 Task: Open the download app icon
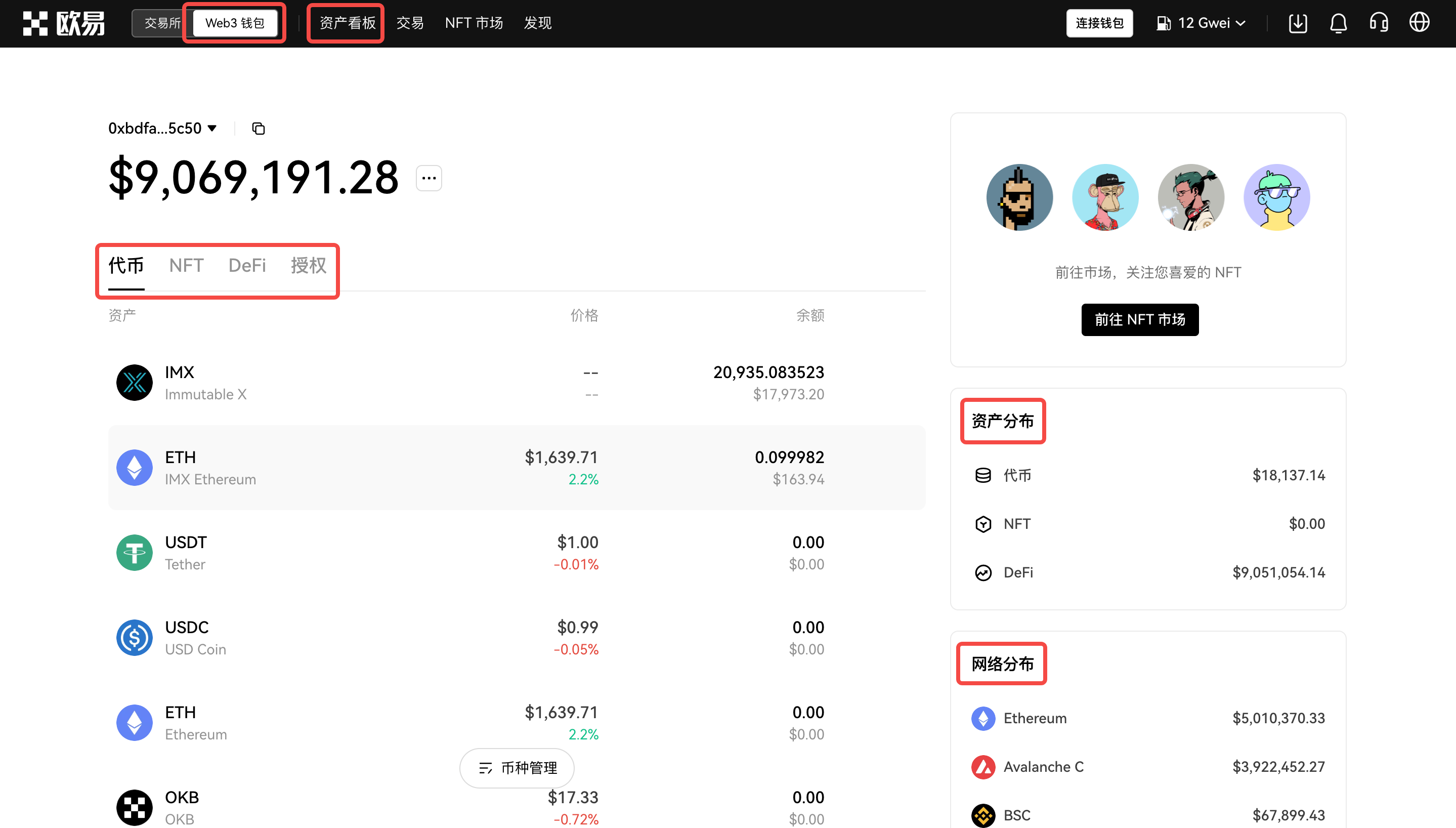pos(1298,23)
